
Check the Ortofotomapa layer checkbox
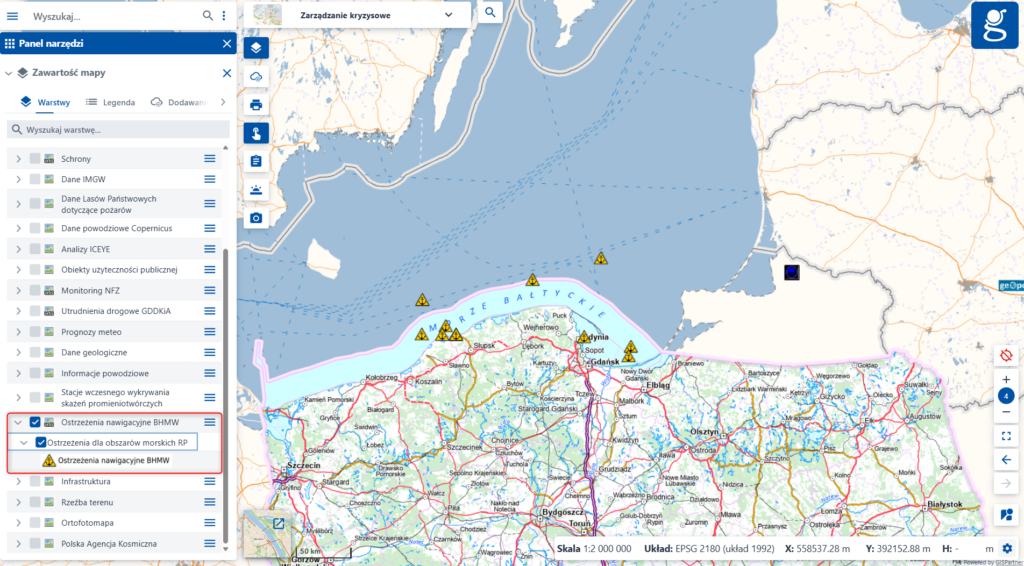pos(35,523)
